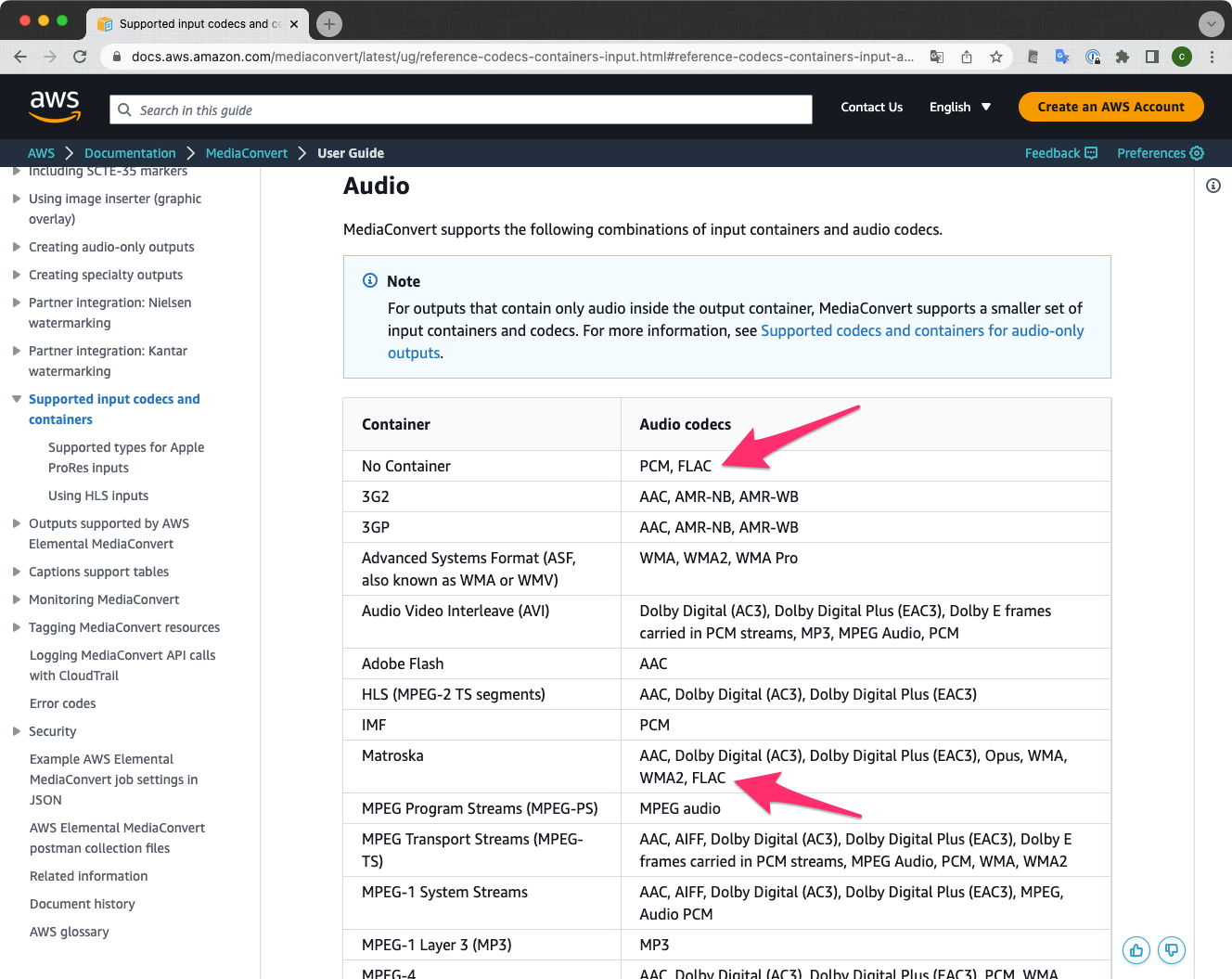Open postman collection files page
The width and height of the screenshot is (1232, 979).
coord(117,838)
